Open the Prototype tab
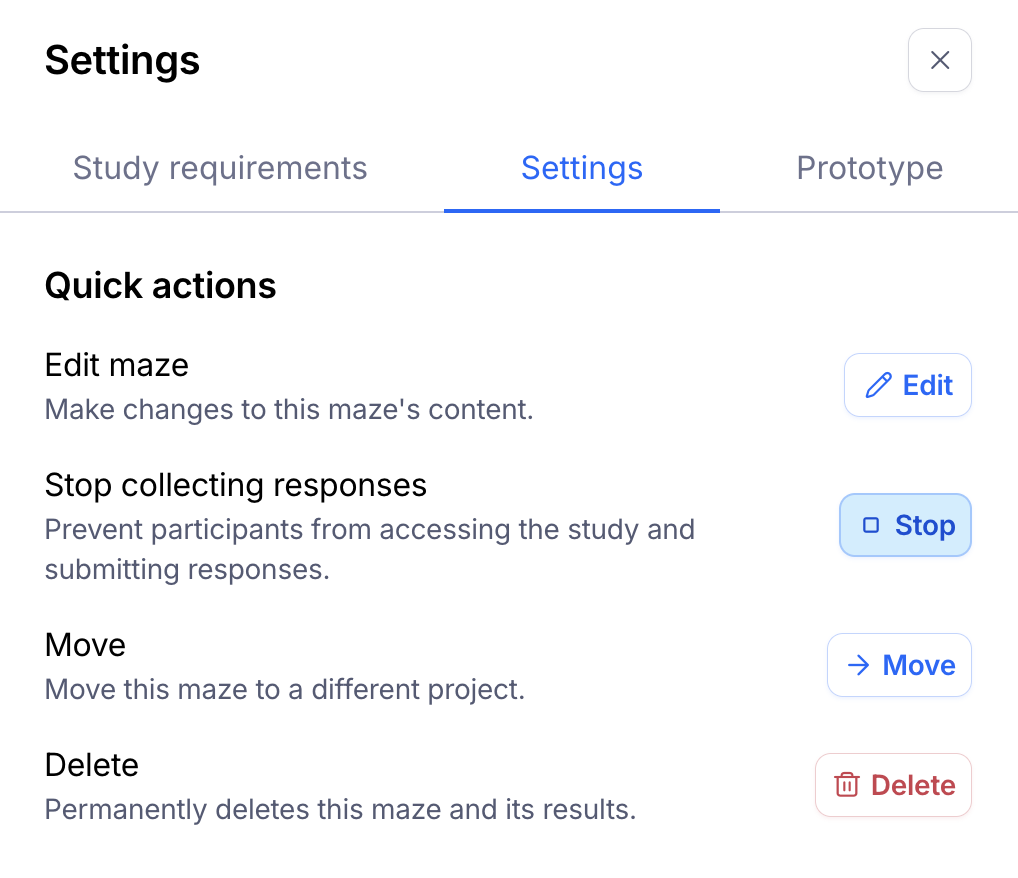Viewport: 1018px width, 878px height. [869, 168]
